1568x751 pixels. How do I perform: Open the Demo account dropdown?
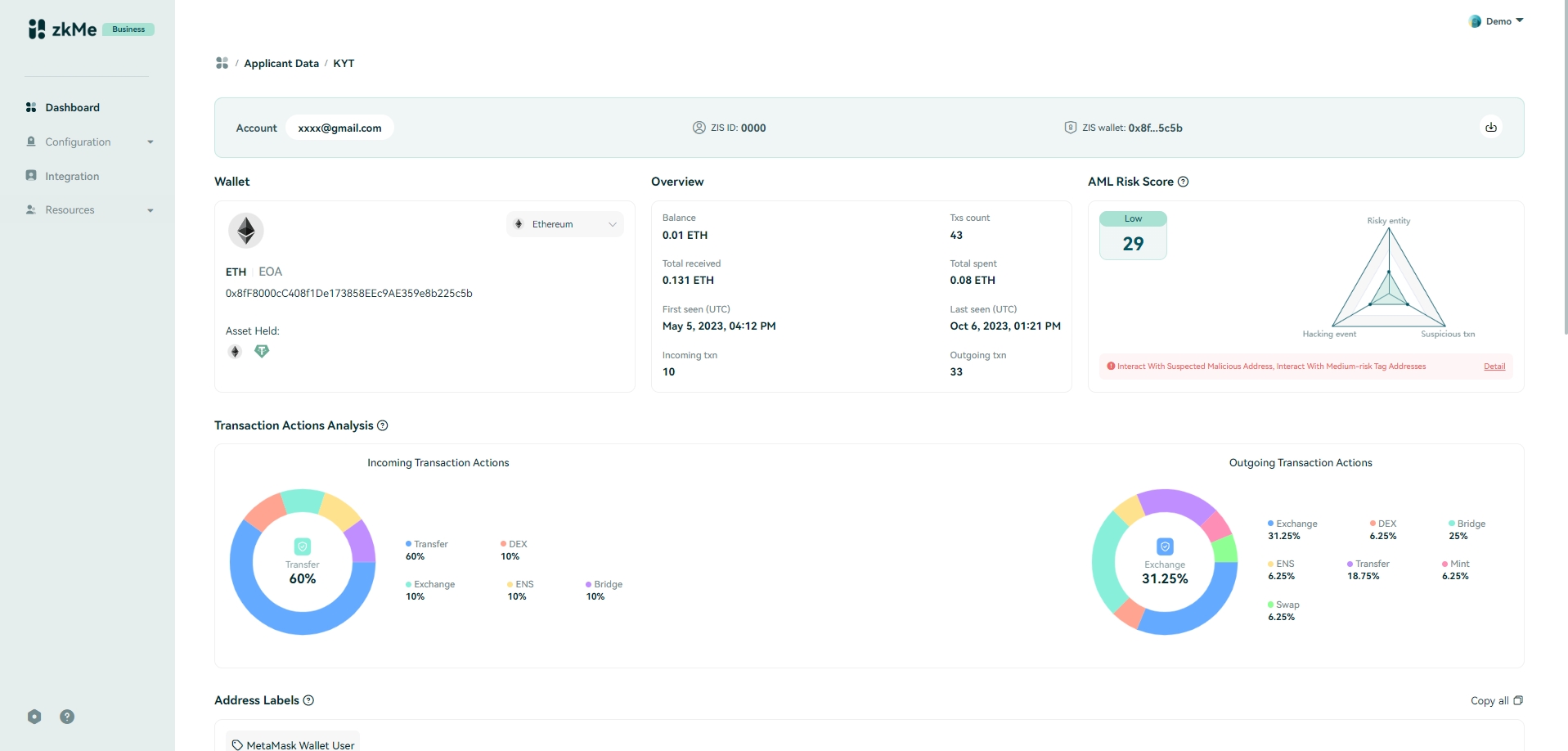[1497, 21]
